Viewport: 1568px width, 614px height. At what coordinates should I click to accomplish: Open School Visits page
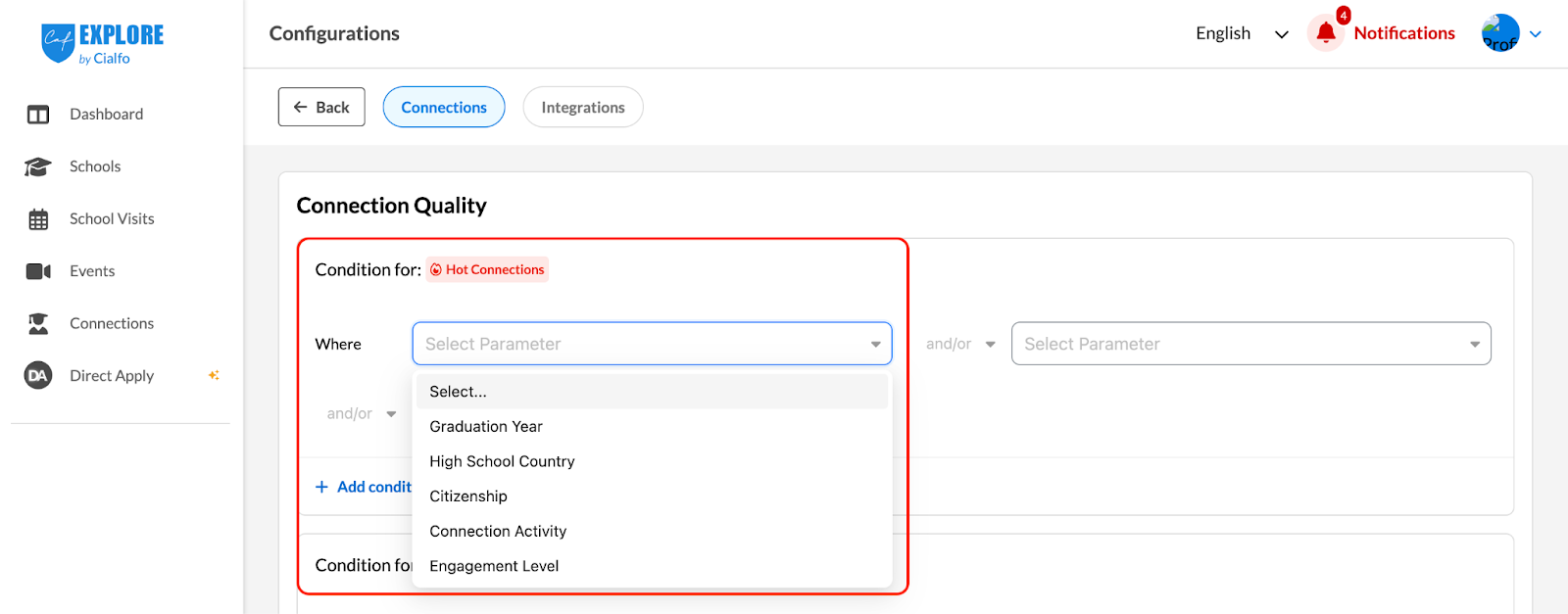112,219
